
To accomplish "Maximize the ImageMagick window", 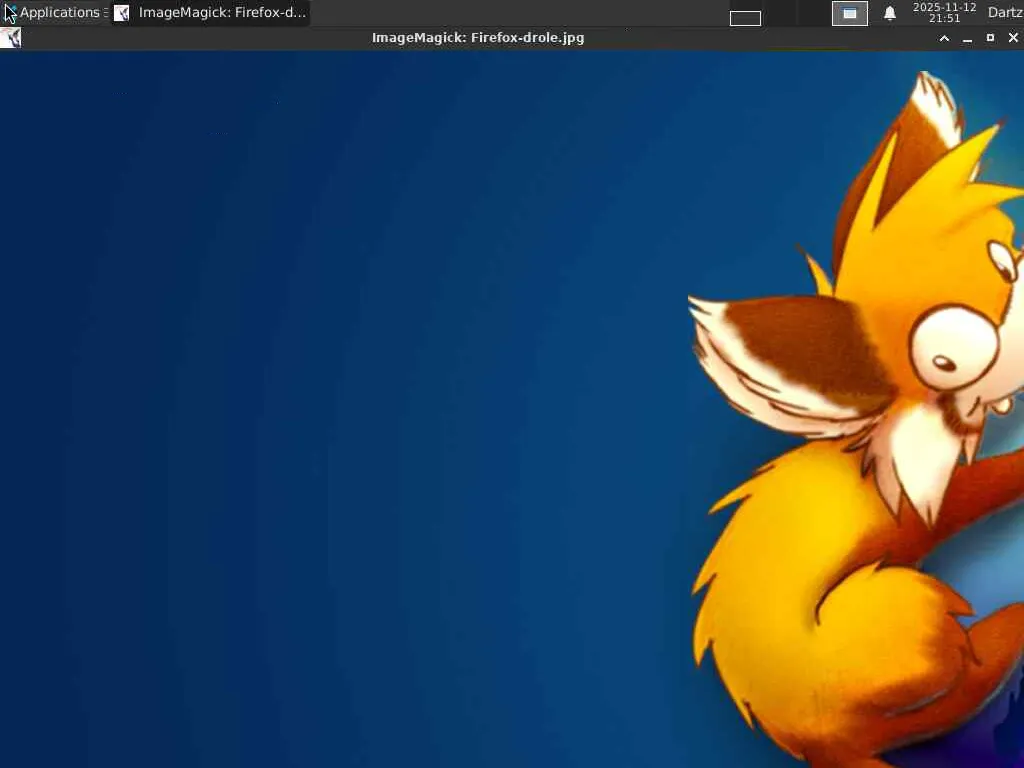I will click(990, 38).
